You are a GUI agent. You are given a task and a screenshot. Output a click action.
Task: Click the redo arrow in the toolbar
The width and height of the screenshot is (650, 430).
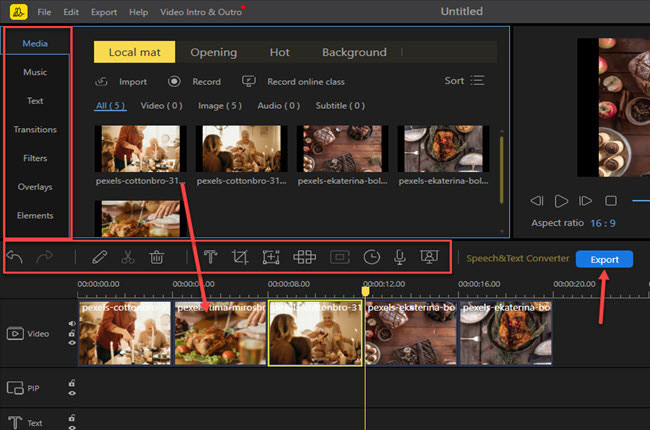click(x=44, y=257)
